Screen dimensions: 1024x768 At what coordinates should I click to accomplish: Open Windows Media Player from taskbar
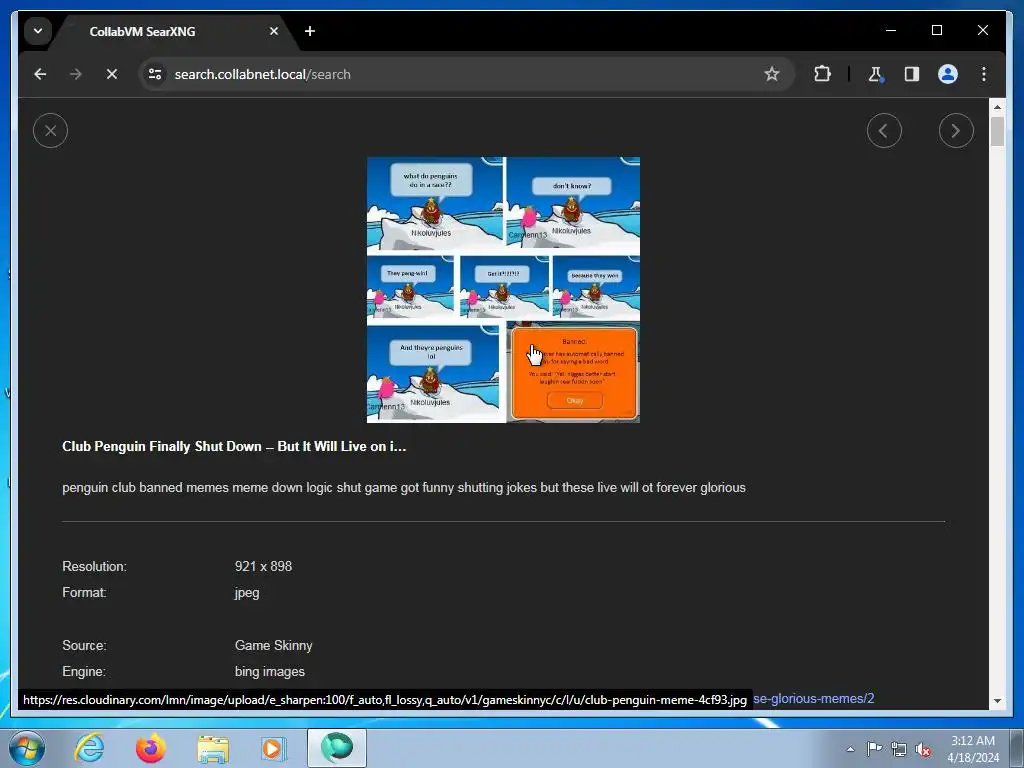tap(272, 748)
